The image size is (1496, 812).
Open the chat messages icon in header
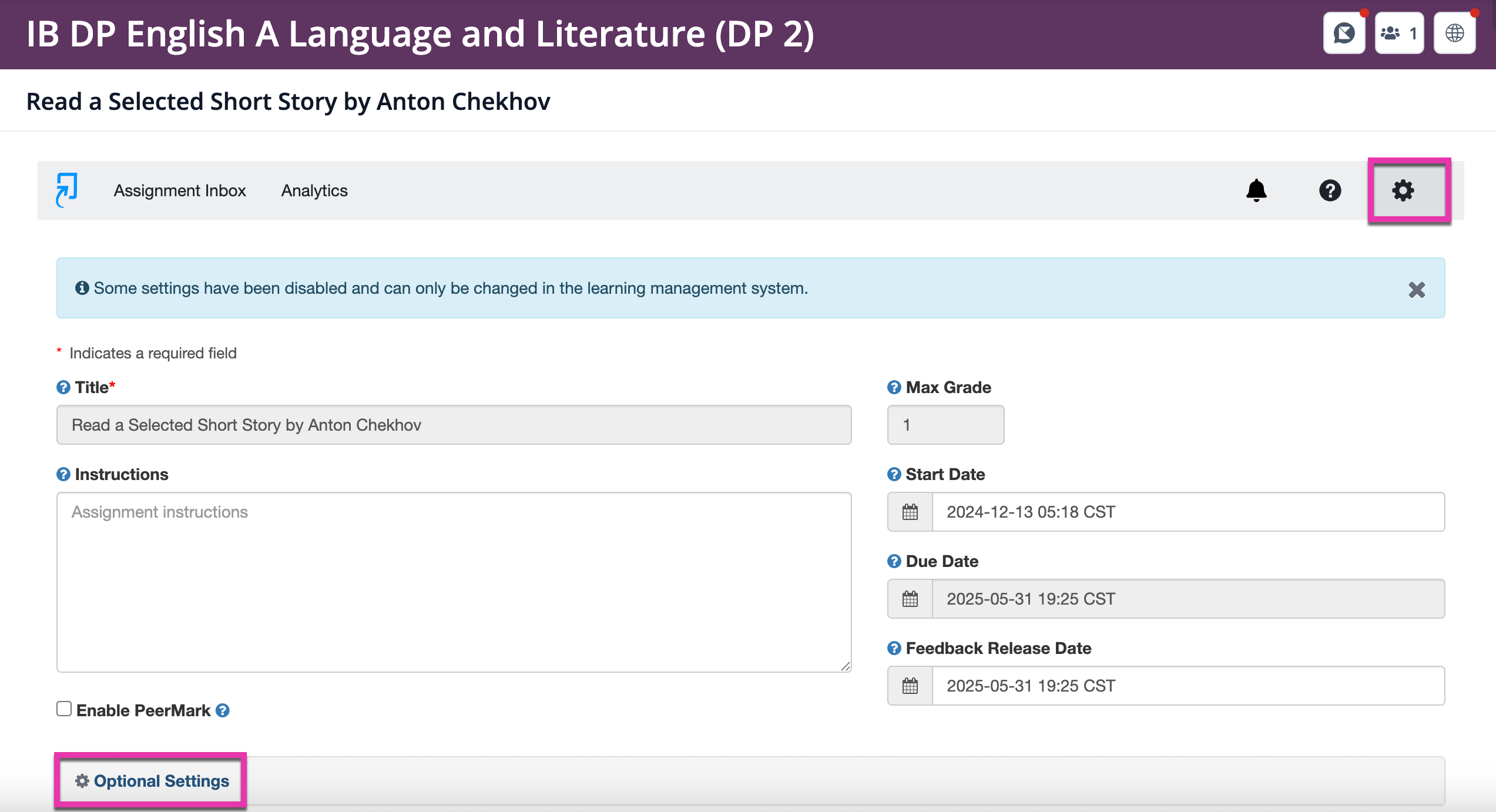pyautogui.click(x=1344, y=33)
